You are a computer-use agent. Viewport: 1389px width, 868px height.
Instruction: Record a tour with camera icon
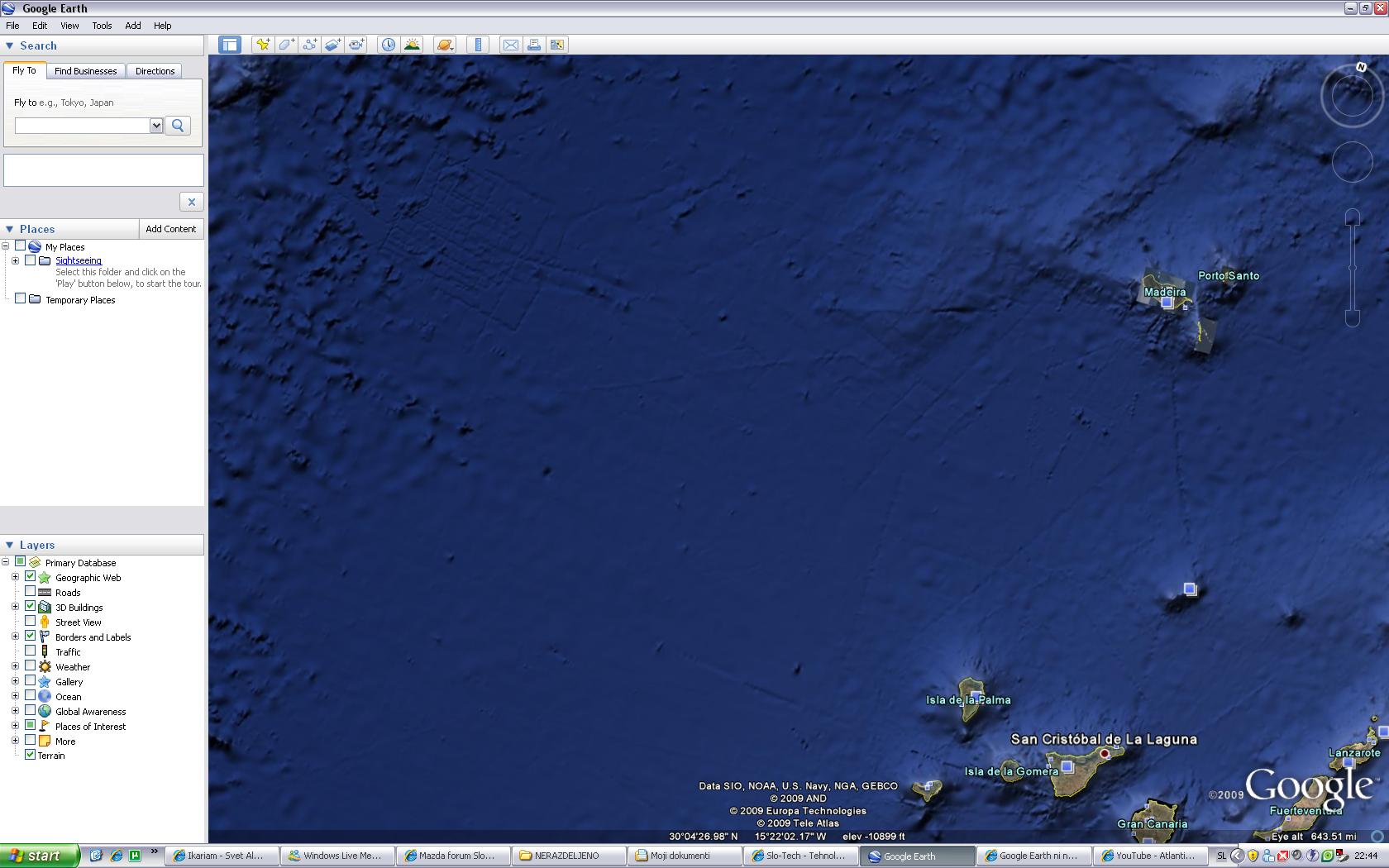pyautogui.click(x=356, y=45)
